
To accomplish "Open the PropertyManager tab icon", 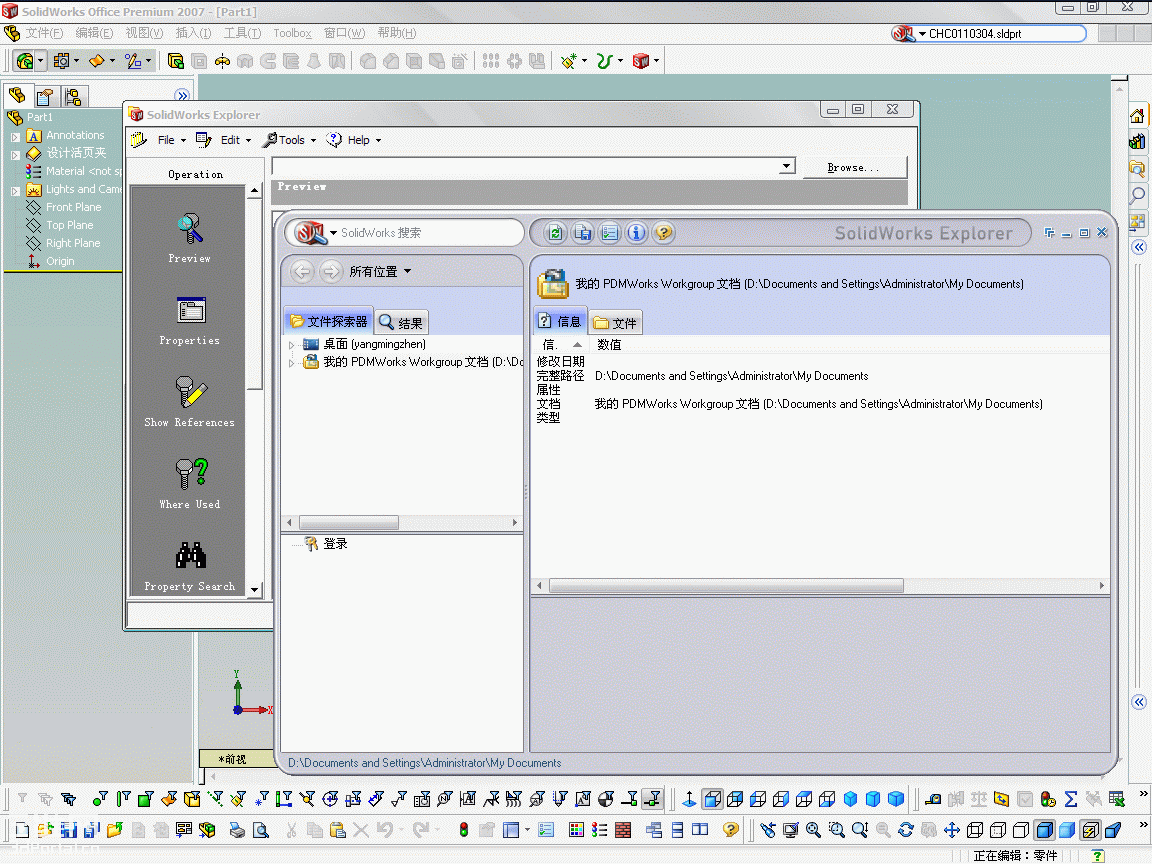I will (45, 97).
